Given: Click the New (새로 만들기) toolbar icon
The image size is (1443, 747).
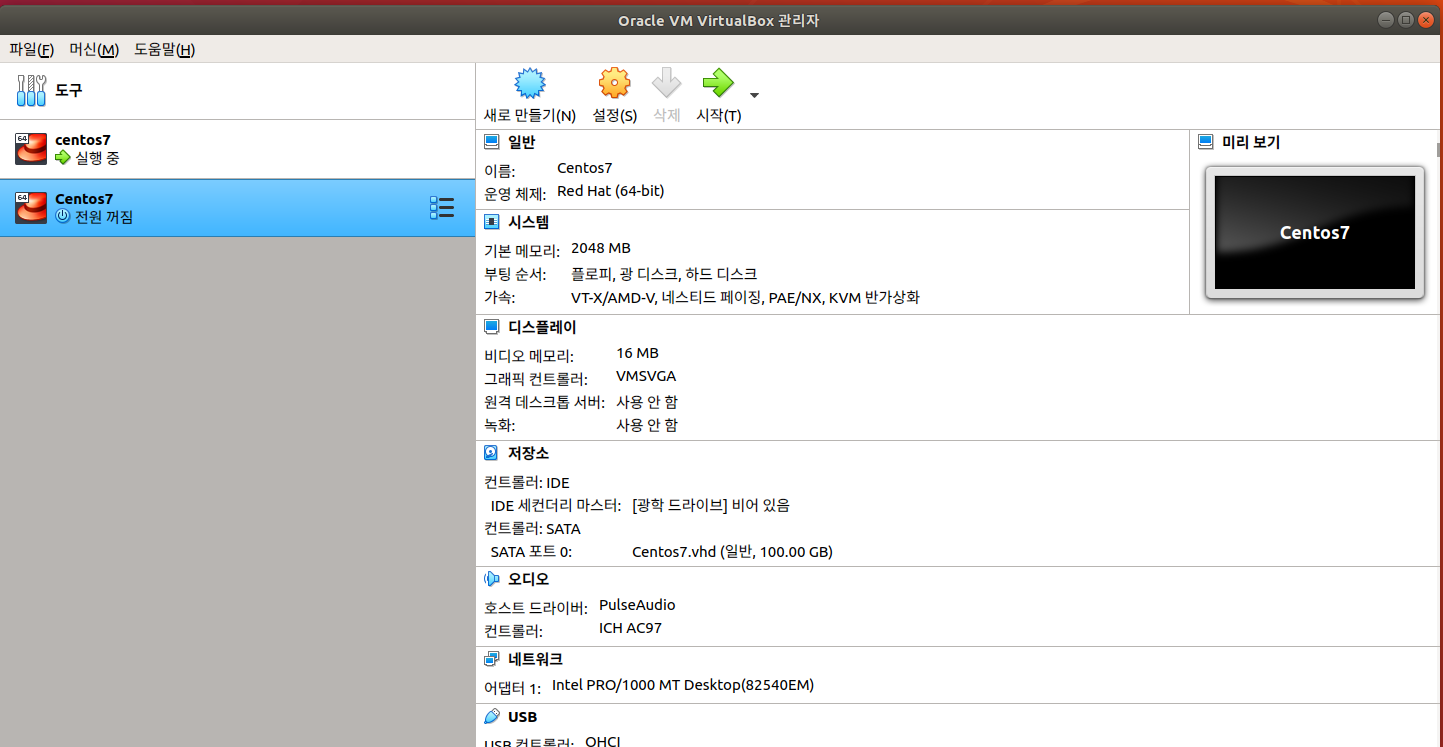Looking at the screenshot, I should pos(529,82).
